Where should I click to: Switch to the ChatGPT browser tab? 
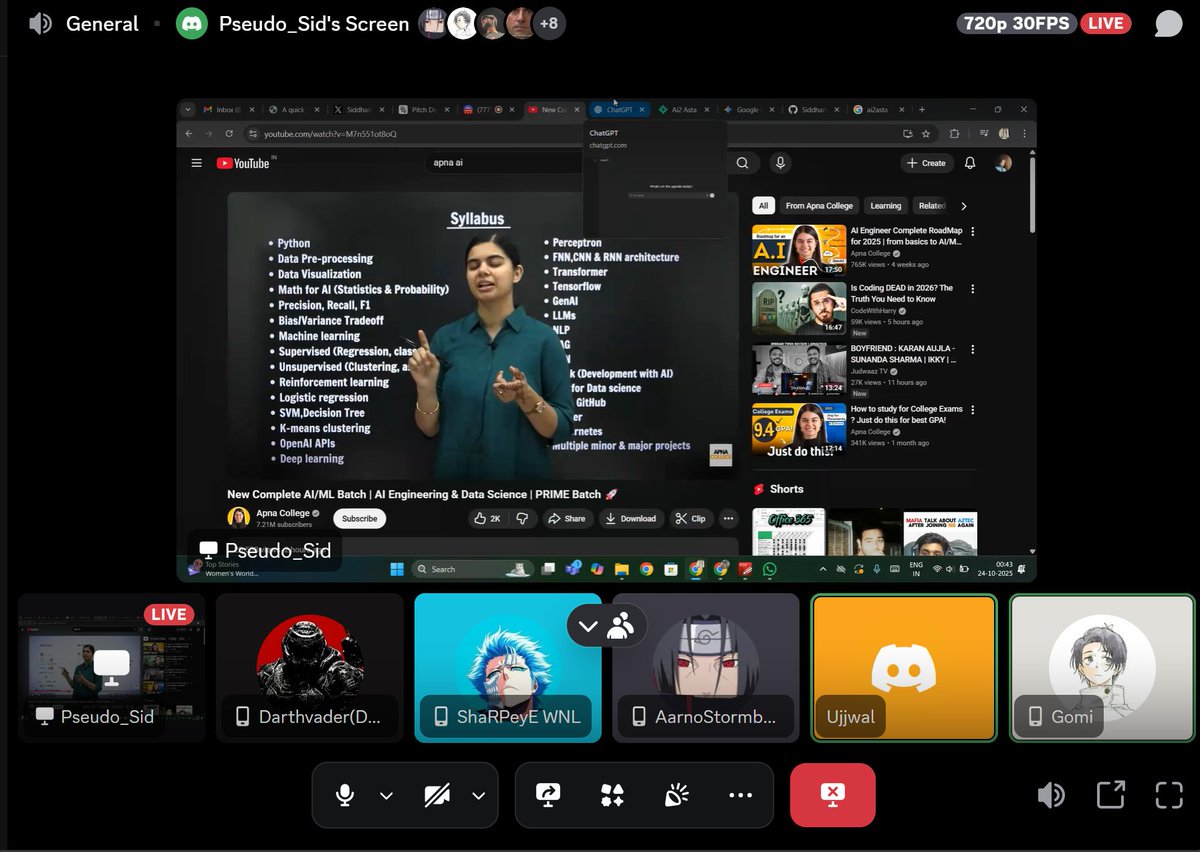[x=620, y=110]
